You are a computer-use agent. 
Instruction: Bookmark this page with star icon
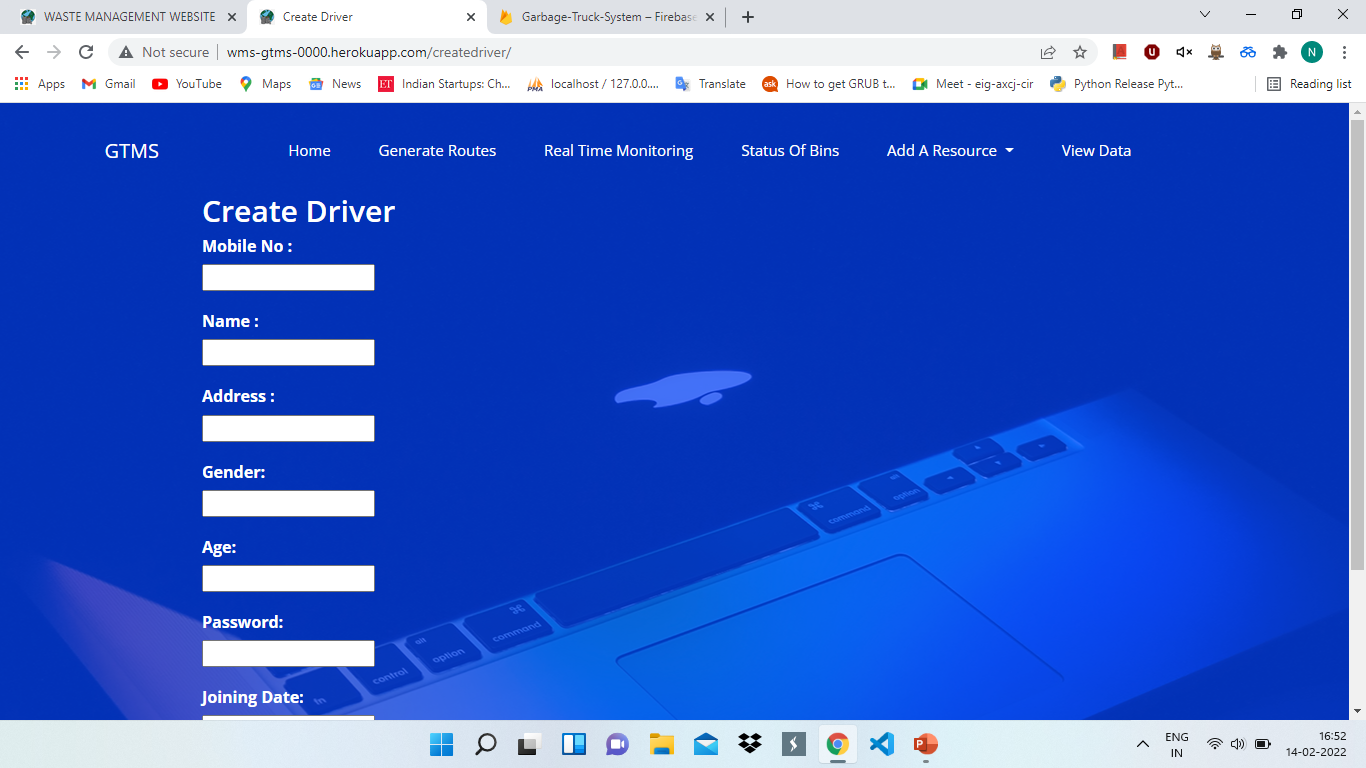point(1080,52)
